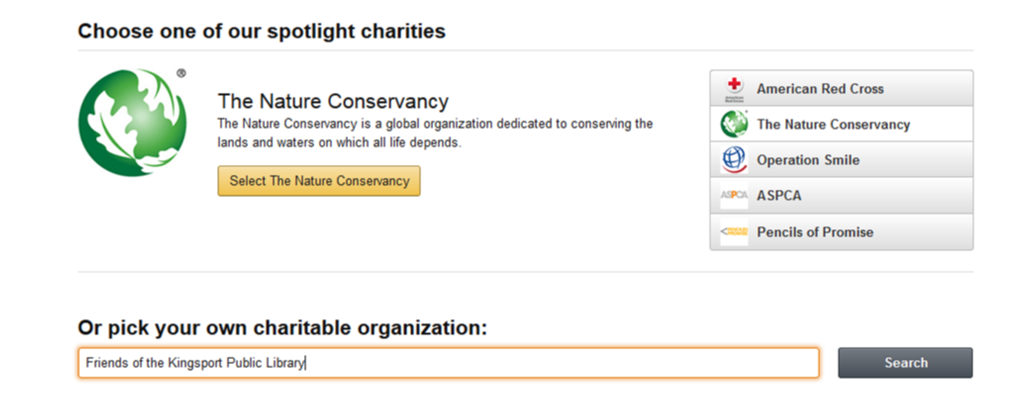Image resolution: width=1011 pixels, height=402 pixels.
Task: Click the ASPCA logo icon
Action: [x=733, y=196]
